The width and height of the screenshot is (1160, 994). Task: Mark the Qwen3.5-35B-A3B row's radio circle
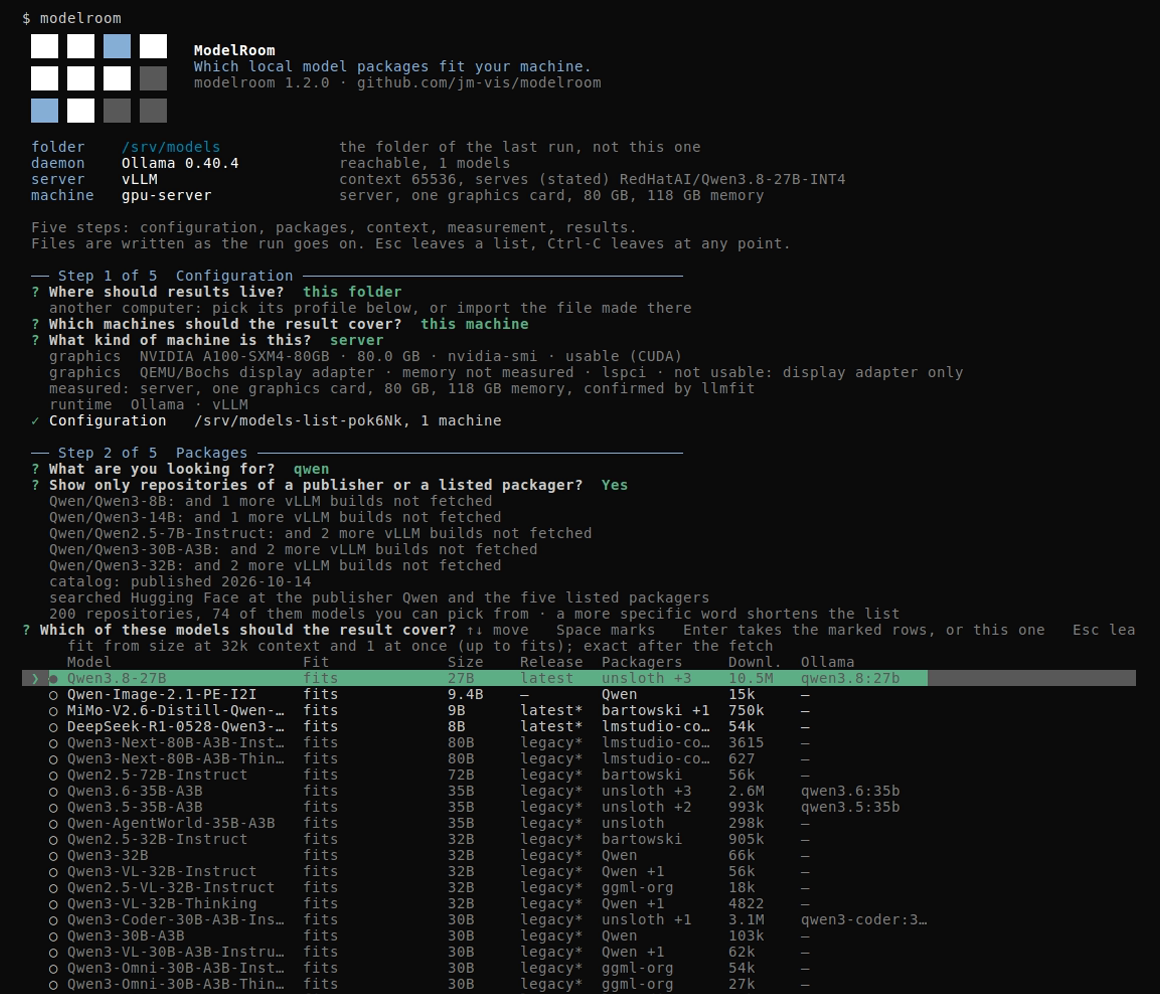coord(53,808)
